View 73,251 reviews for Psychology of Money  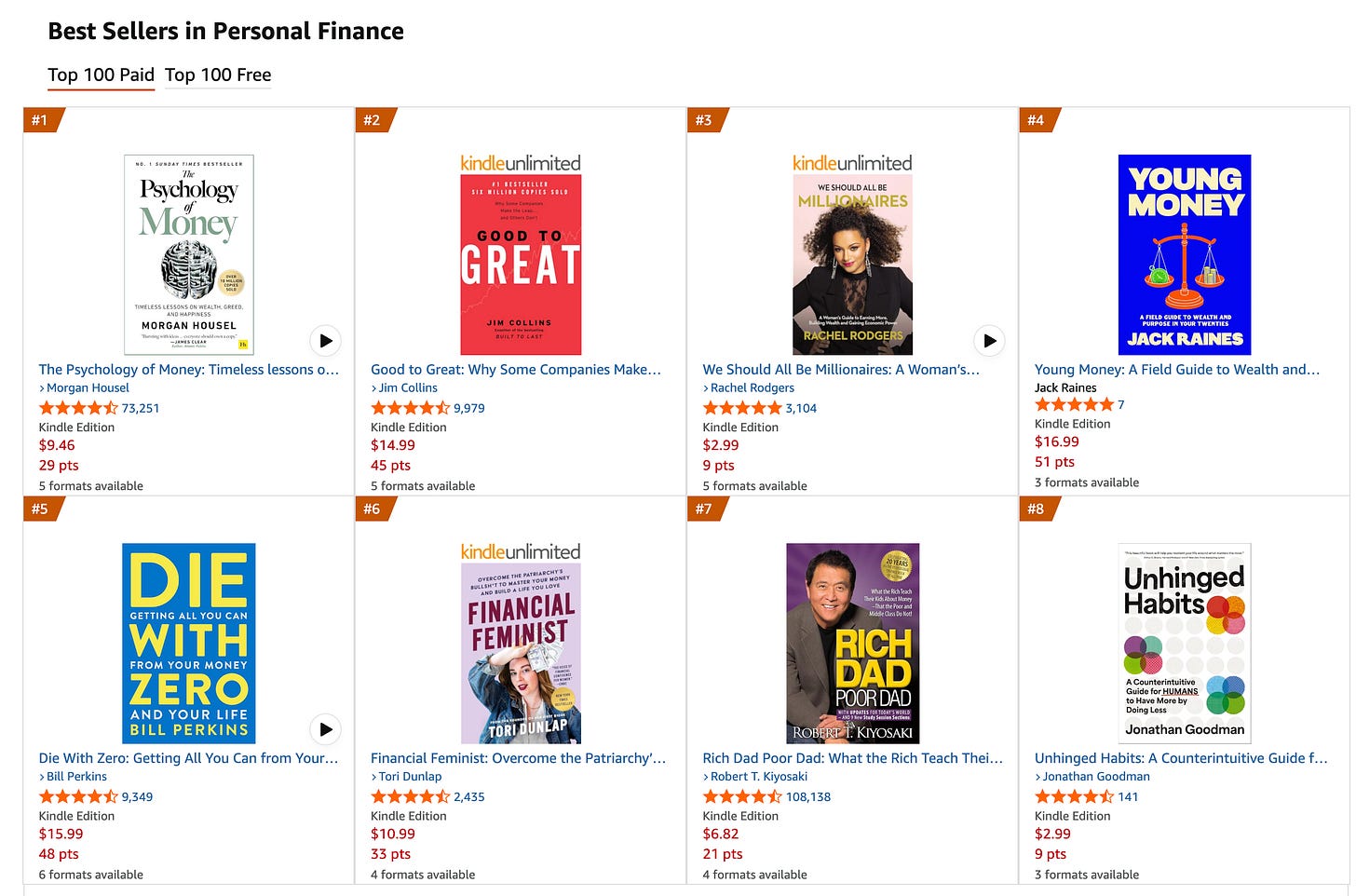tap(141, 408)
